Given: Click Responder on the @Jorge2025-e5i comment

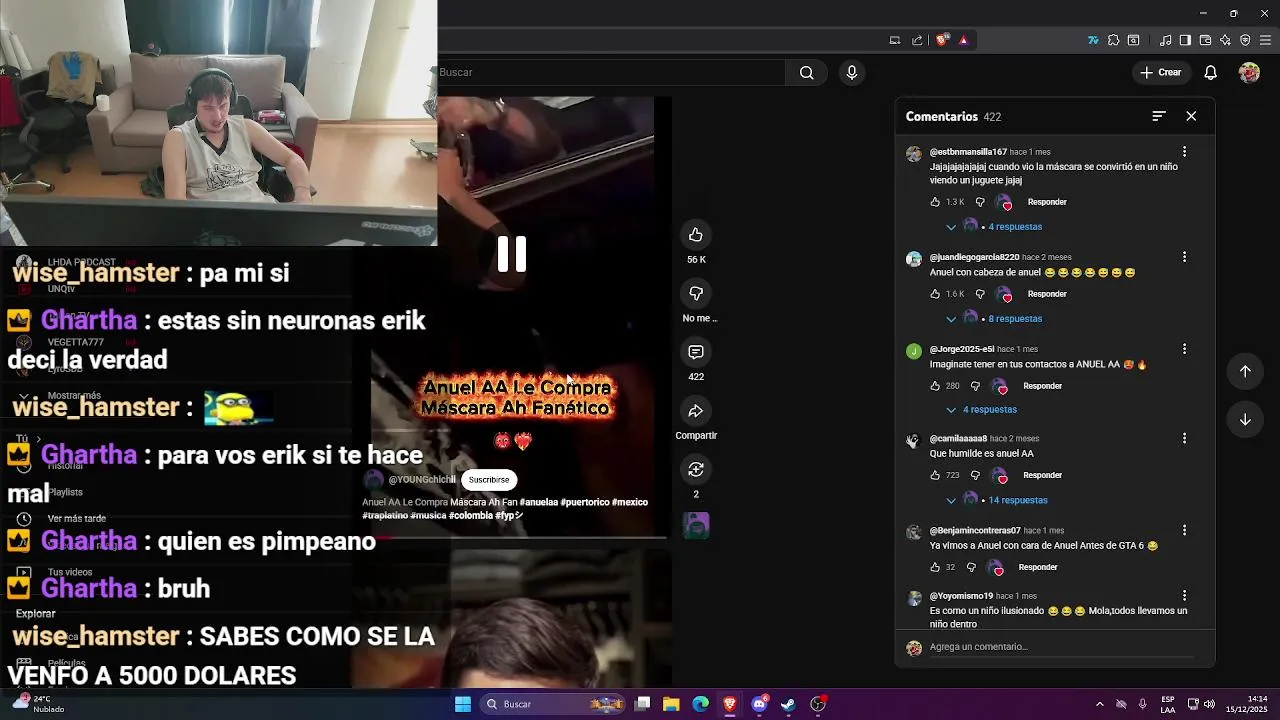Looking at the screenshot, I should [1042, 386].
